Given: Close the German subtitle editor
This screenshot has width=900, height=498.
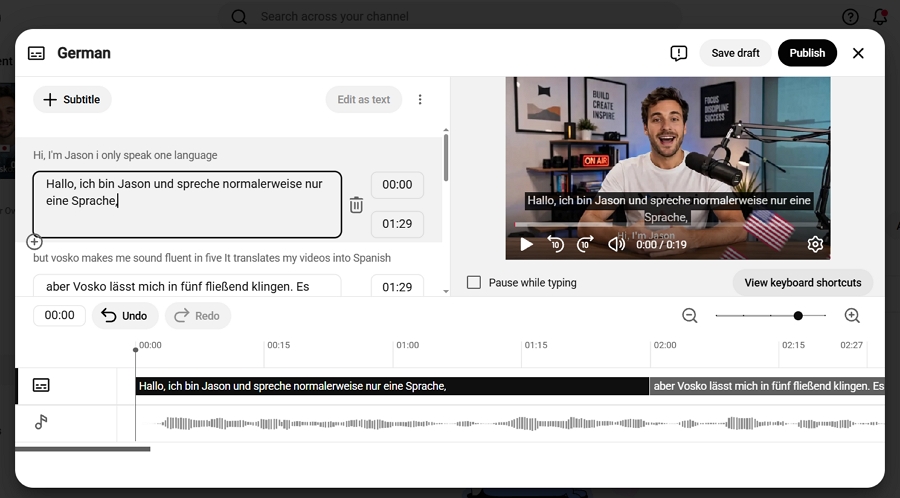Looking at the screenshot, I should pyautogui.click(x=858, y=53).
